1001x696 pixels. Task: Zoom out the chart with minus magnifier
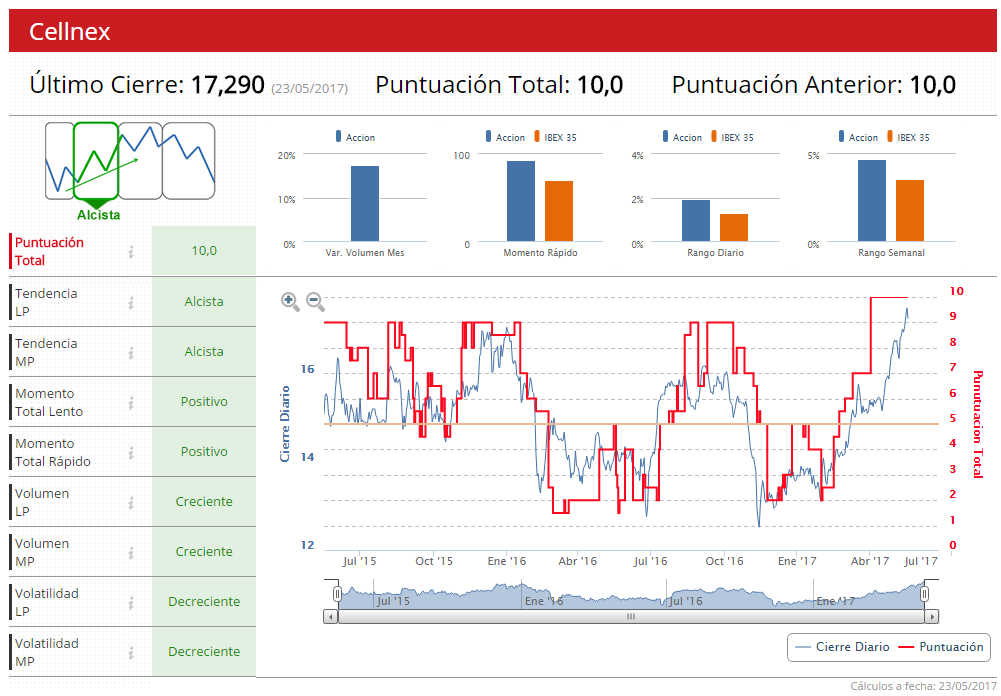315,301
